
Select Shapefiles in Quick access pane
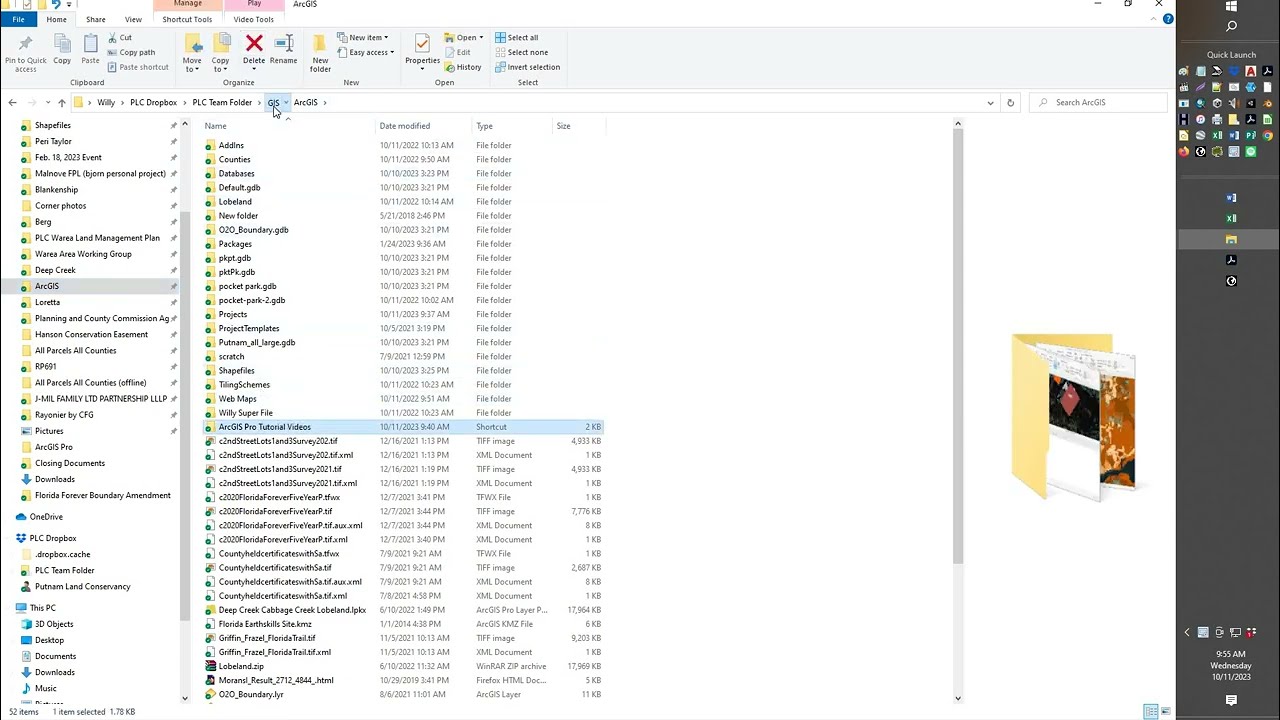point(53,125)
